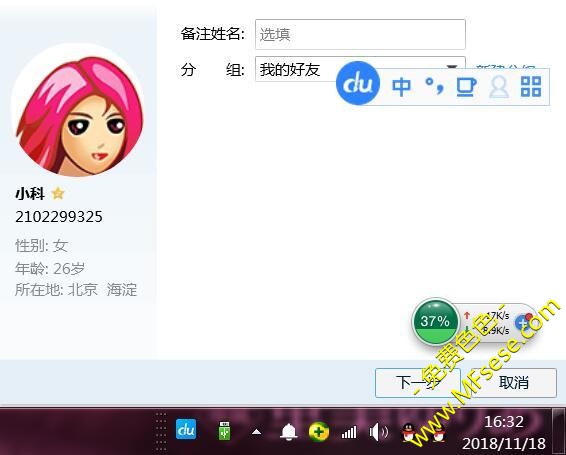566x455 pixels.
Task: Open the volume speaker tray icon
Action: (379, 432)
